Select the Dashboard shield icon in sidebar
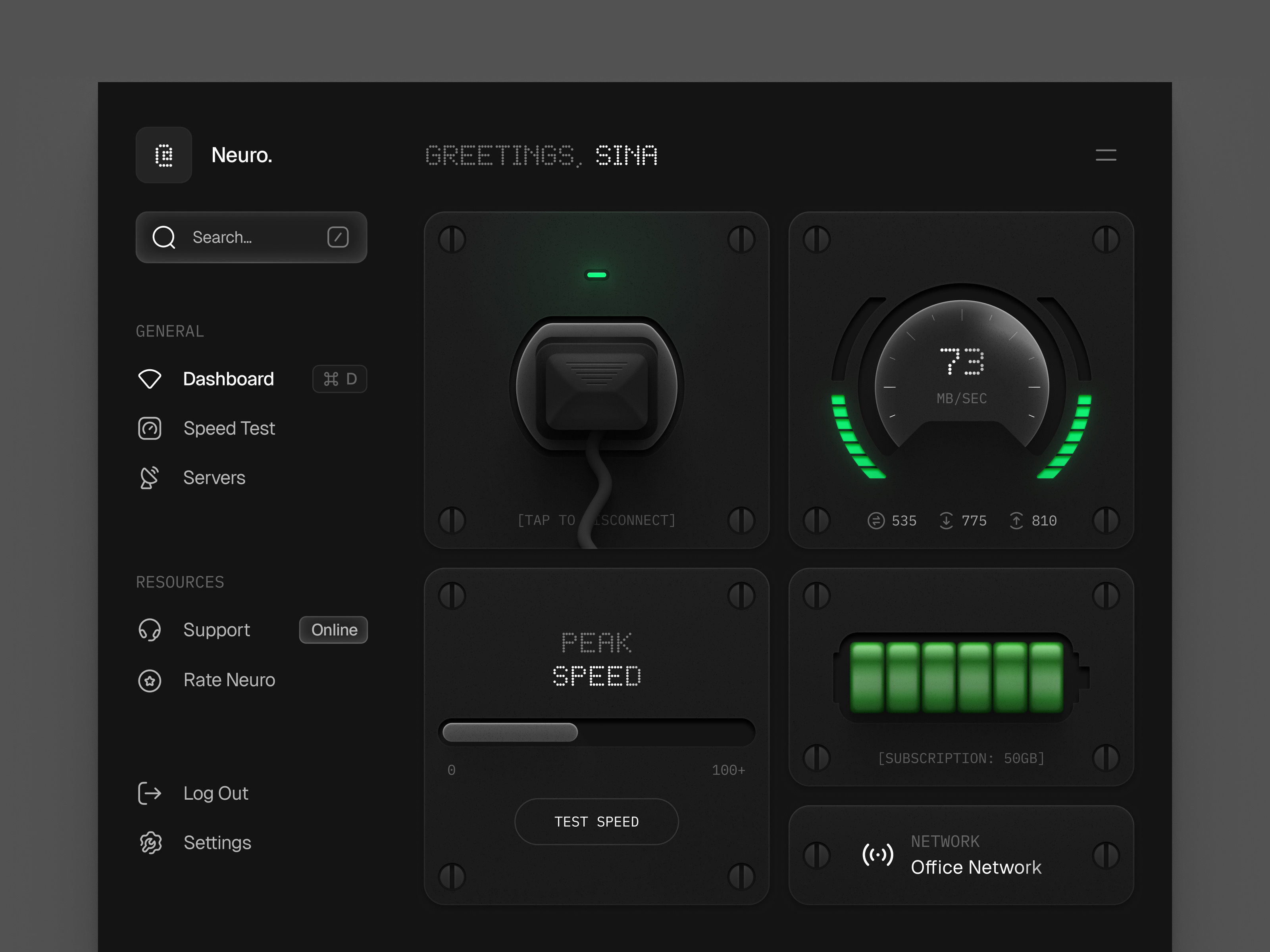Image resolution: width=1270 pixels, height=952 pixels. (150, 379)
